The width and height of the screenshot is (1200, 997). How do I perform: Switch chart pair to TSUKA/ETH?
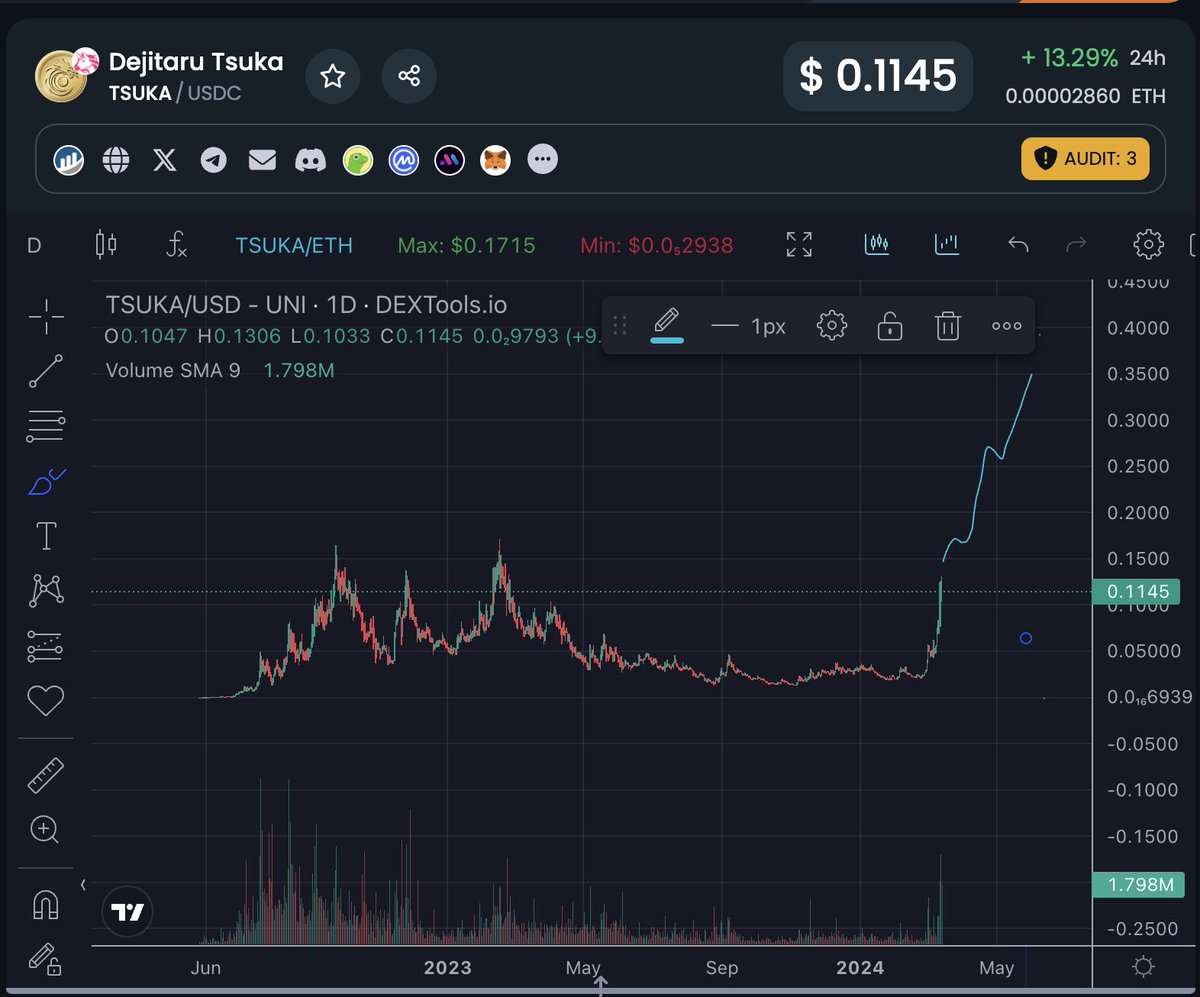[294, 245]
